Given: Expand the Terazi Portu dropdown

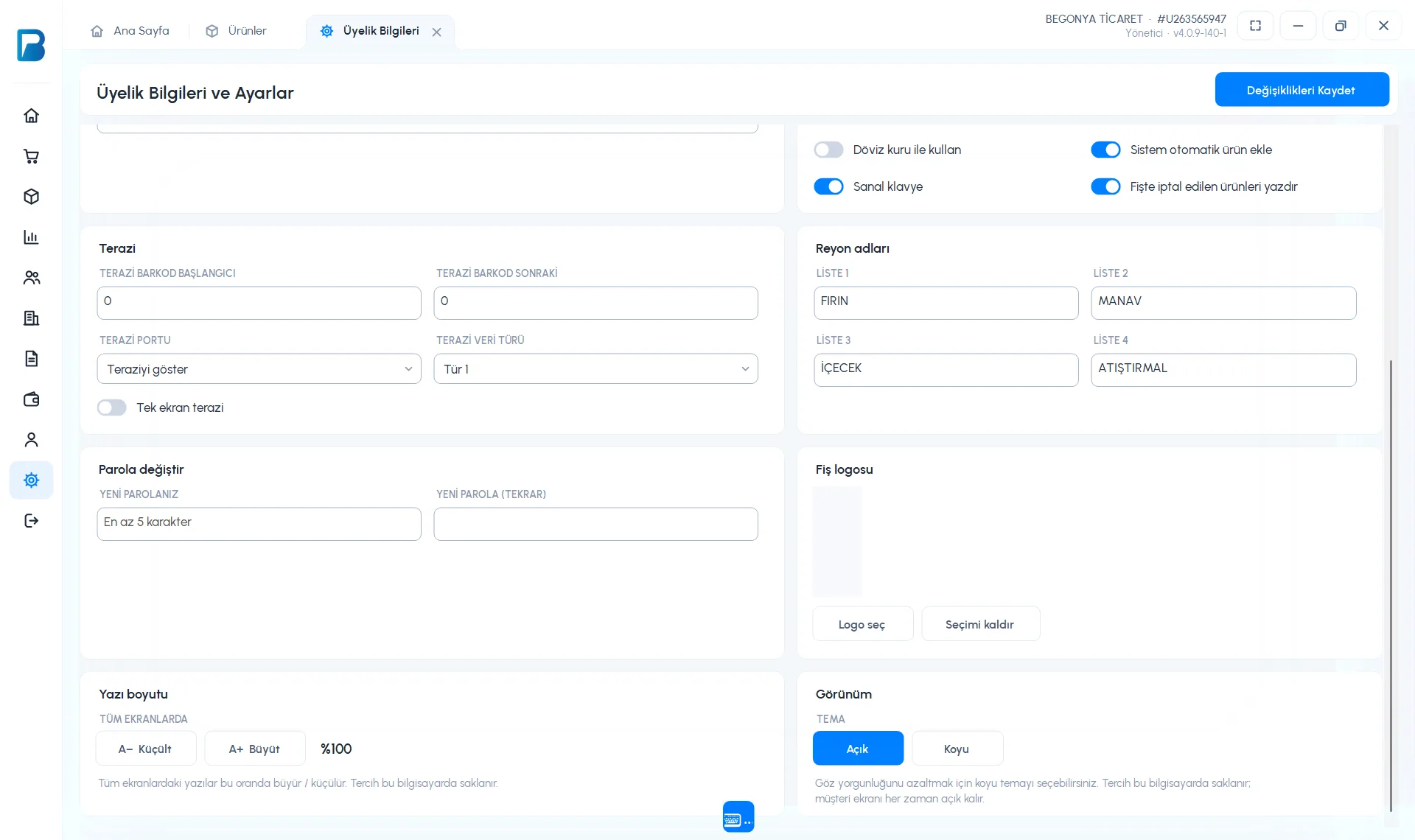Looking at the screenshot, I should [259, 369].
